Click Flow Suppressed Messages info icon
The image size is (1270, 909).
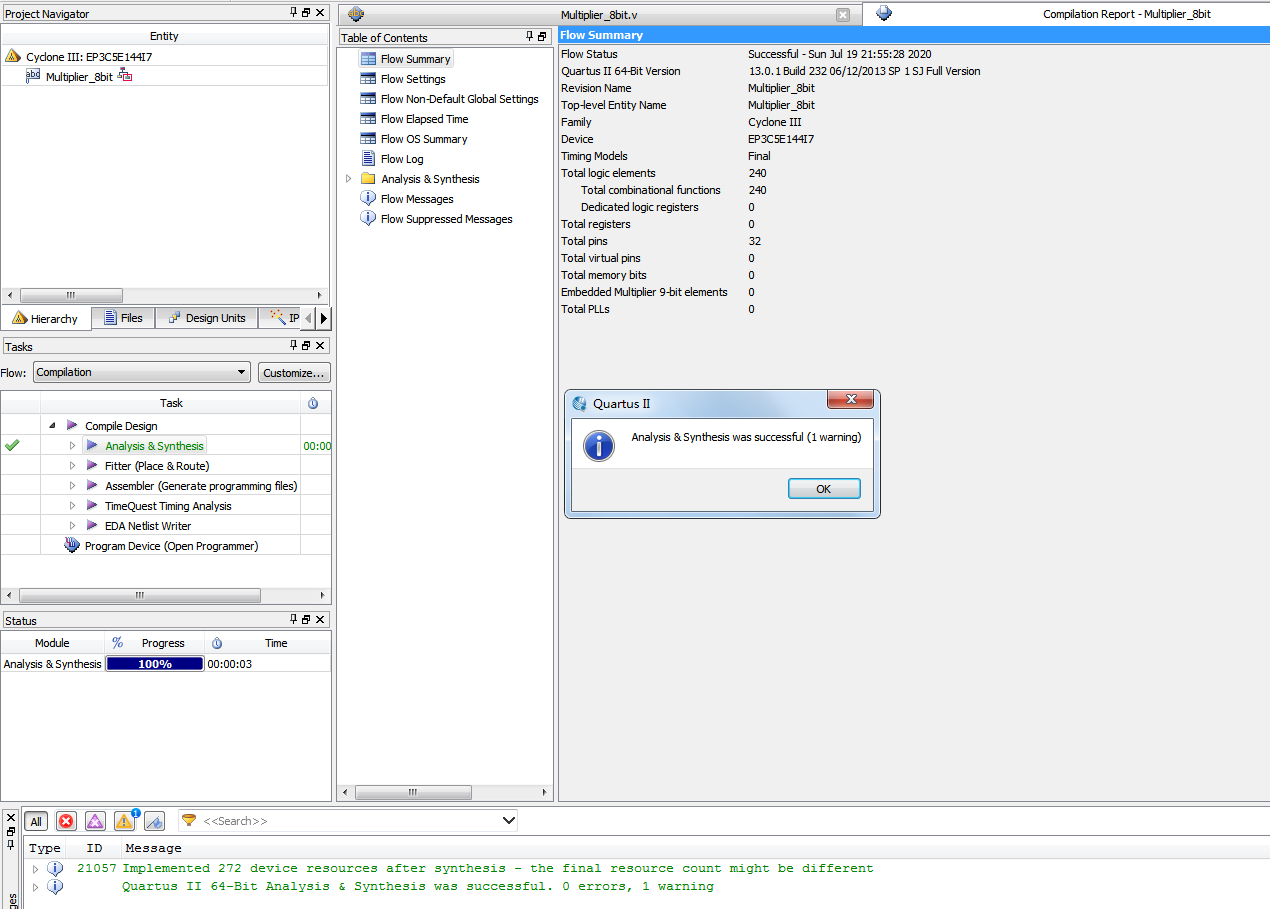(368, 219)
